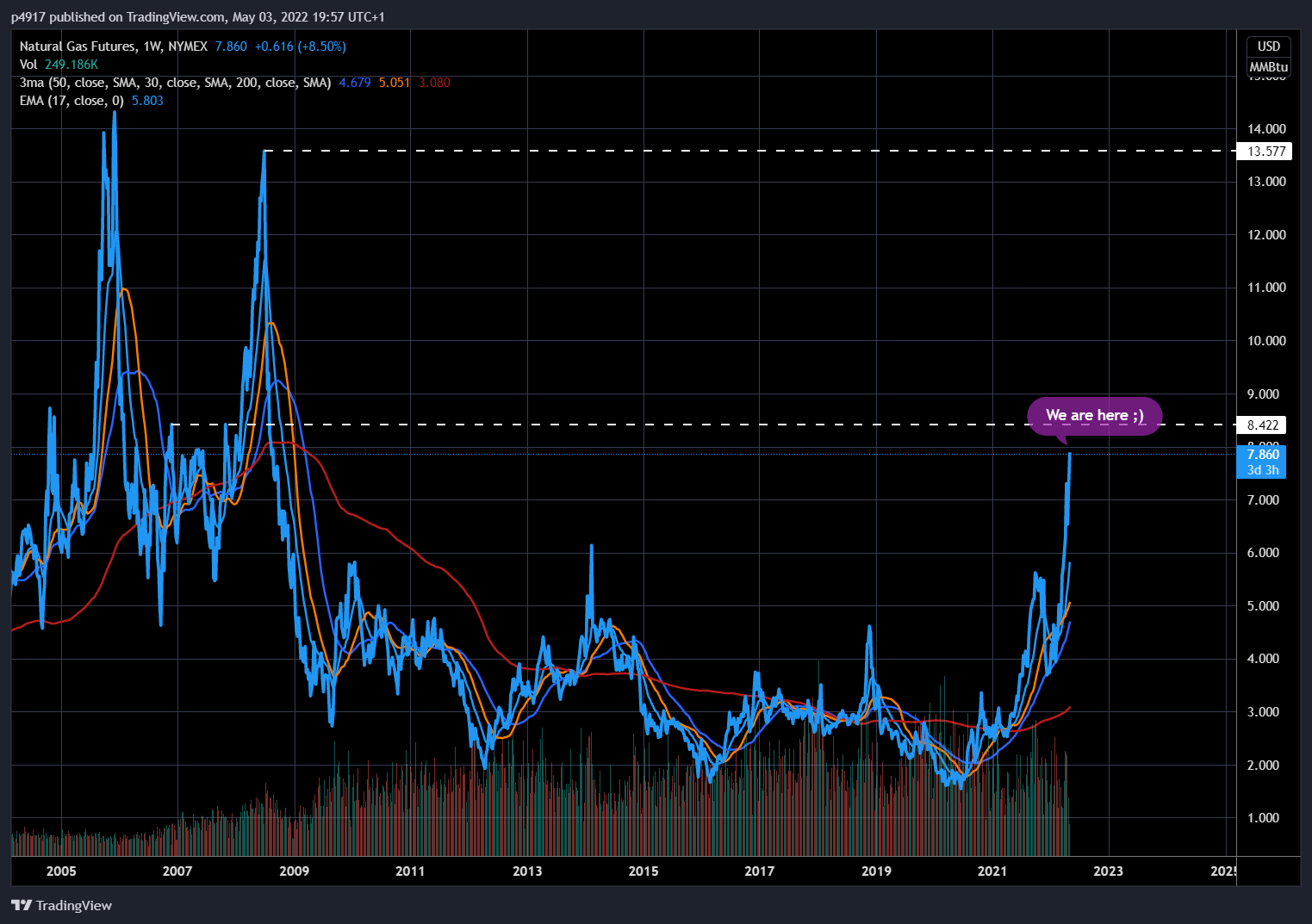Click the 2013 time axis label
This screenshot has height=924, width=1312.
(527, 871)
